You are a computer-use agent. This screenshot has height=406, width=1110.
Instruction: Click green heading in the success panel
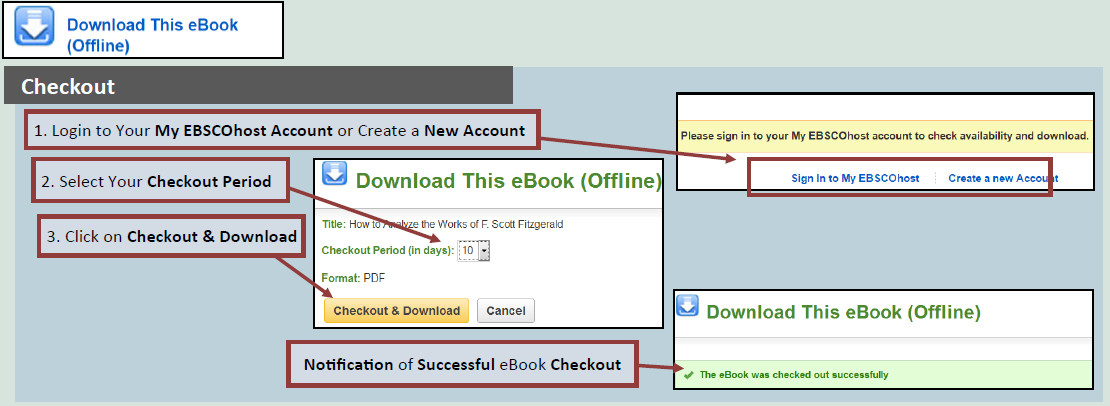(843, 312)
